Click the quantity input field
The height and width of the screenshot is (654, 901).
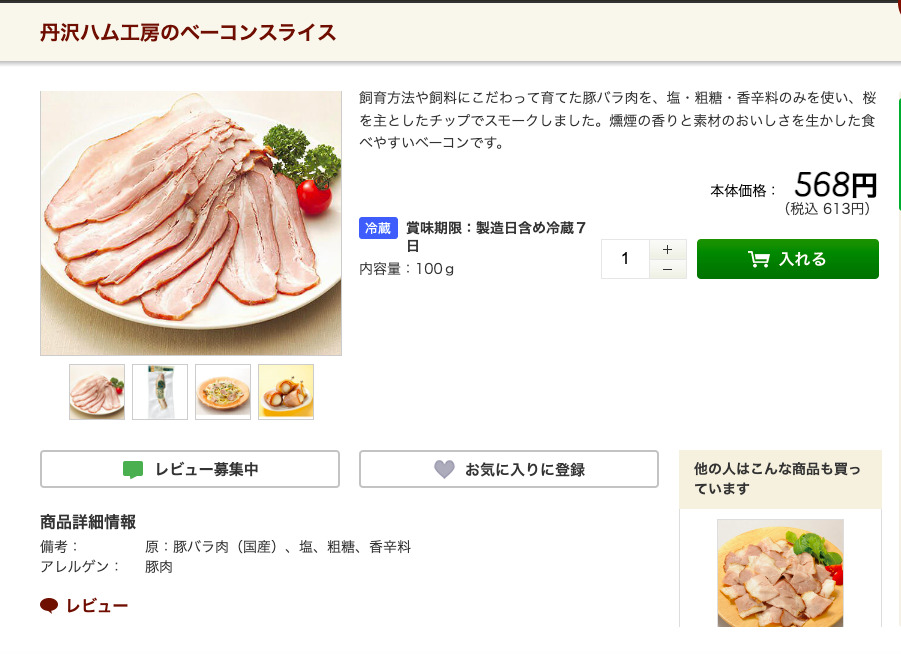coord(626,259)
